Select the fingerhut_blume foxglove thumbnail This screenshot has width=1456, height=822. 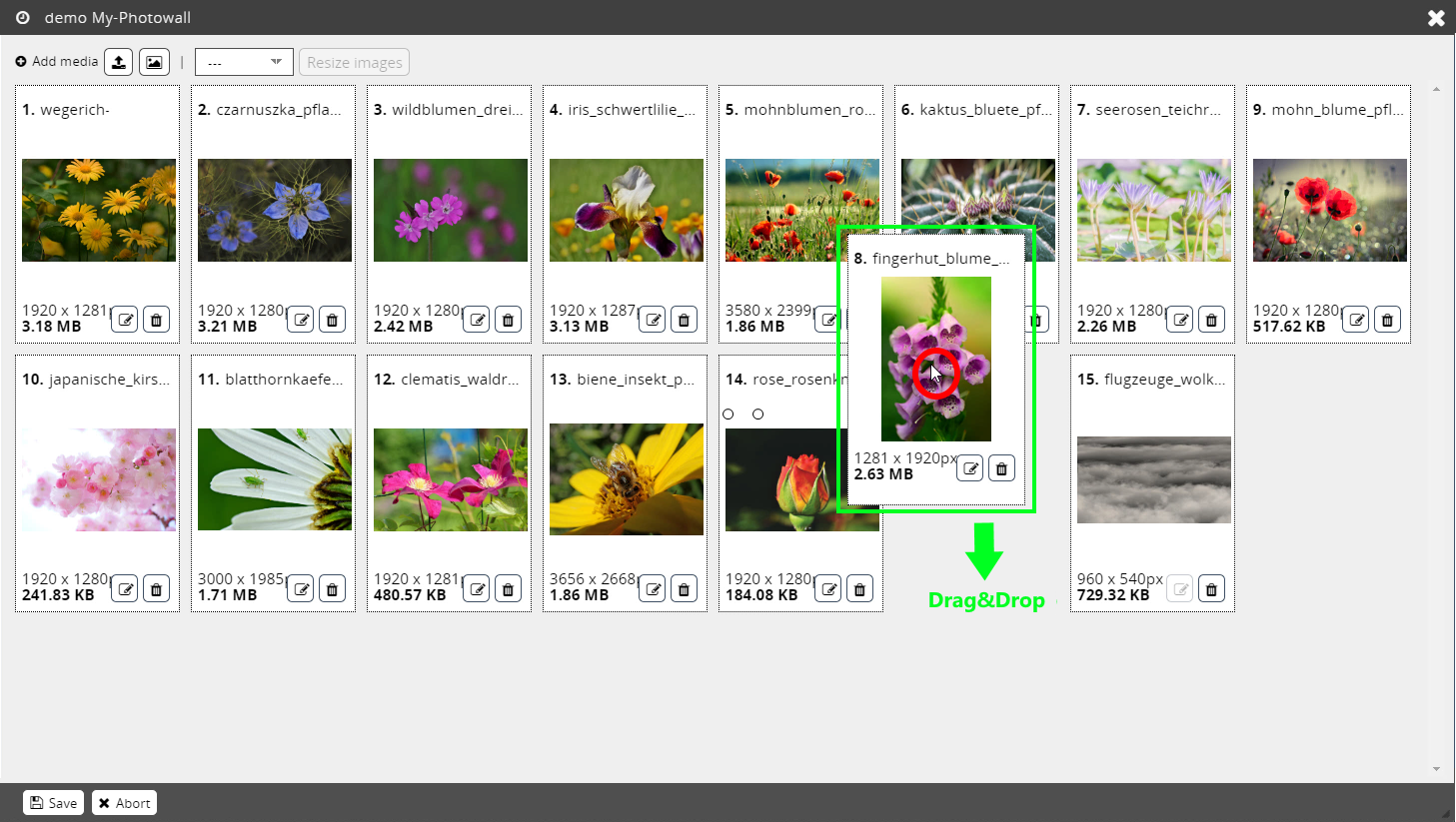(936, 360)
